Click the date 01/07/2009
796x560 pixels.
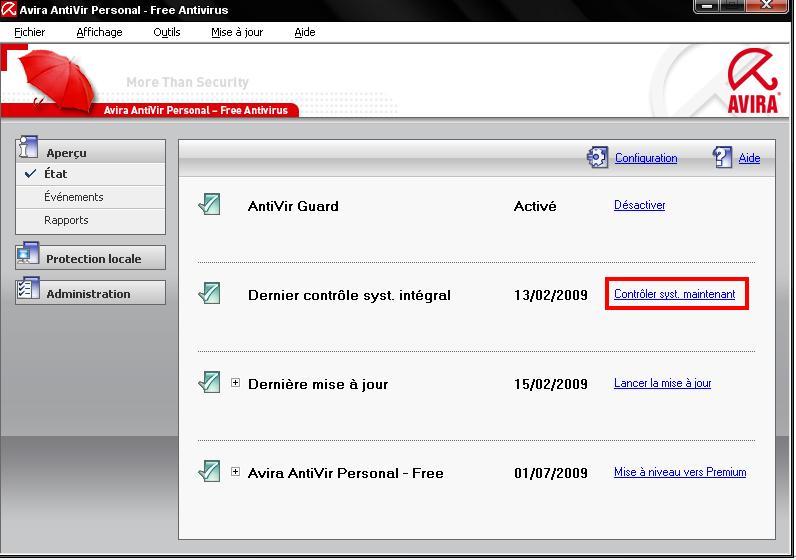[551, 473]
